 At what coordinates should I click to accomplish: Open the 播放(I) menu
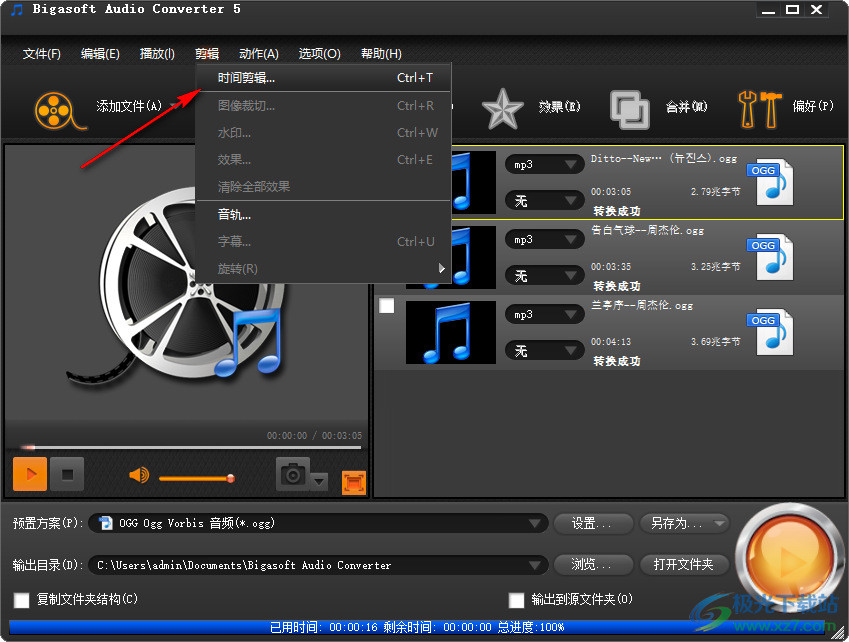[157, 54]
